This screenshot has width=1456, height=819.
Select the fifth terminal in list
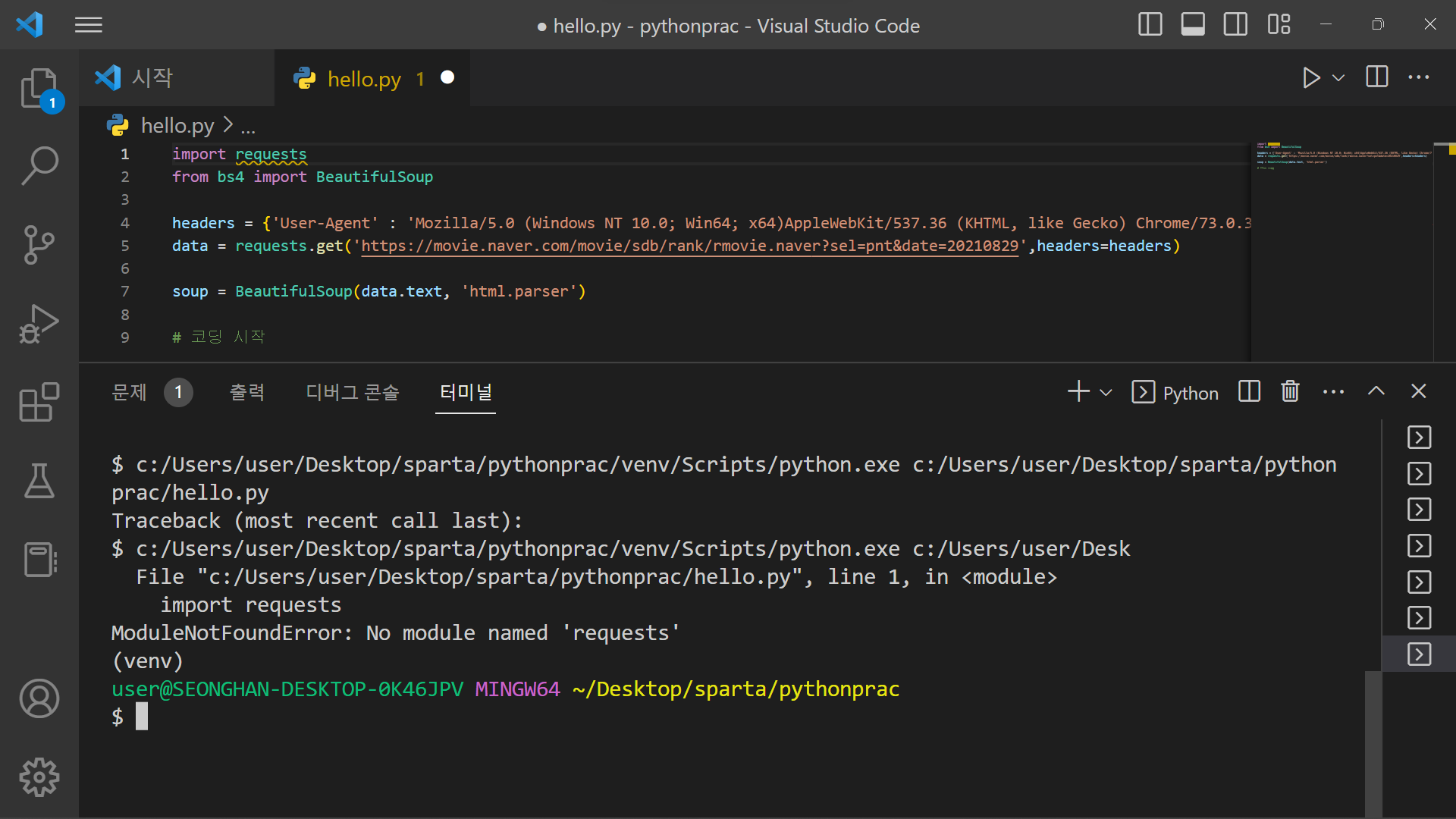point(1419,582)
